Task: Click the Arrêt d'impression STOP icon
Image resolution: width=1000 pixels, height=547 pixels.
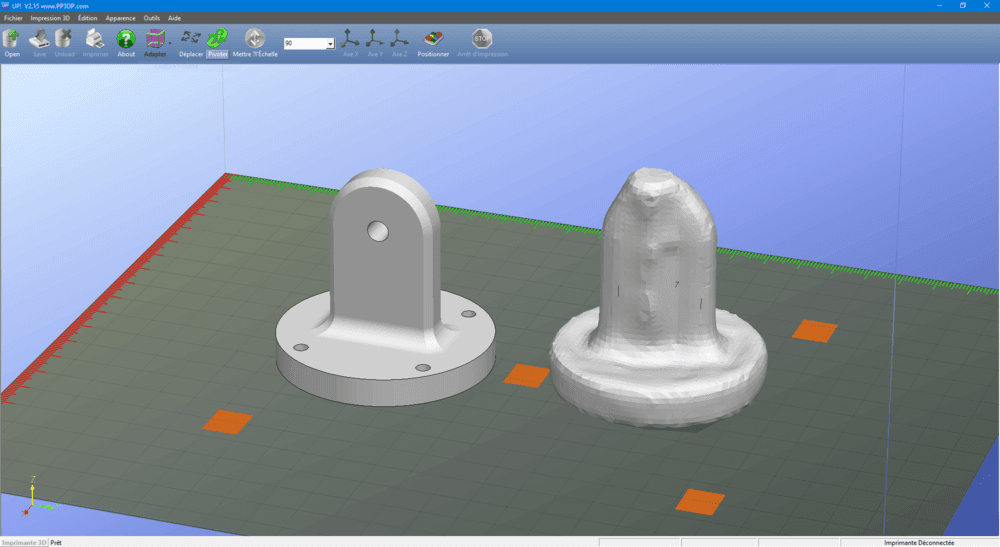Action: pyautogui.click(x=482, y=38)
